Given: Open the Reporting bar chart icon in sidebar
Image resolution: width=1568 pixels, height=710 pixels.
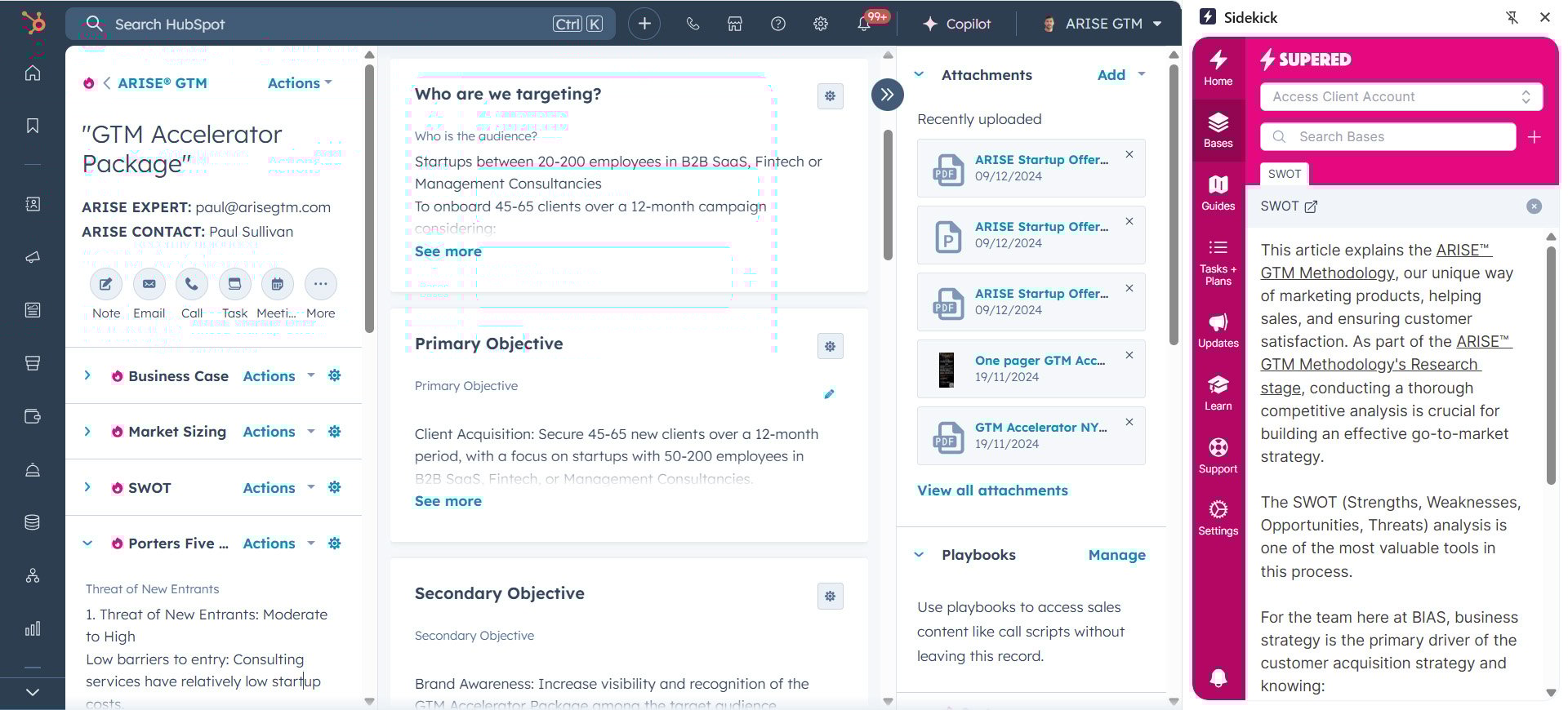Looking at the screenshot, I should 33,629.
